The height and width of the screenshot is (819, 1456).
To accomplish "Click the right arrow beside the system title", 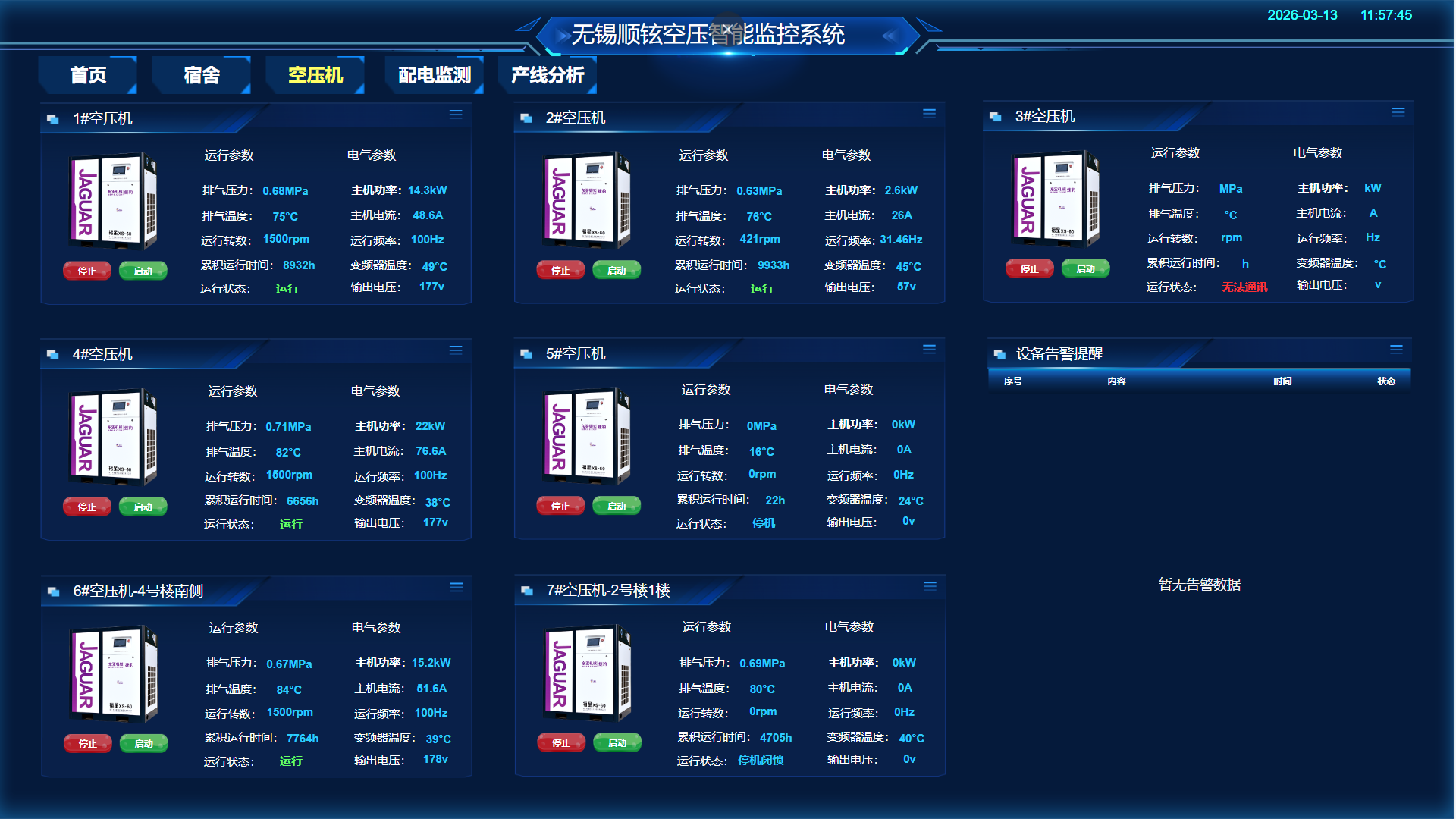I will [891, 35].
